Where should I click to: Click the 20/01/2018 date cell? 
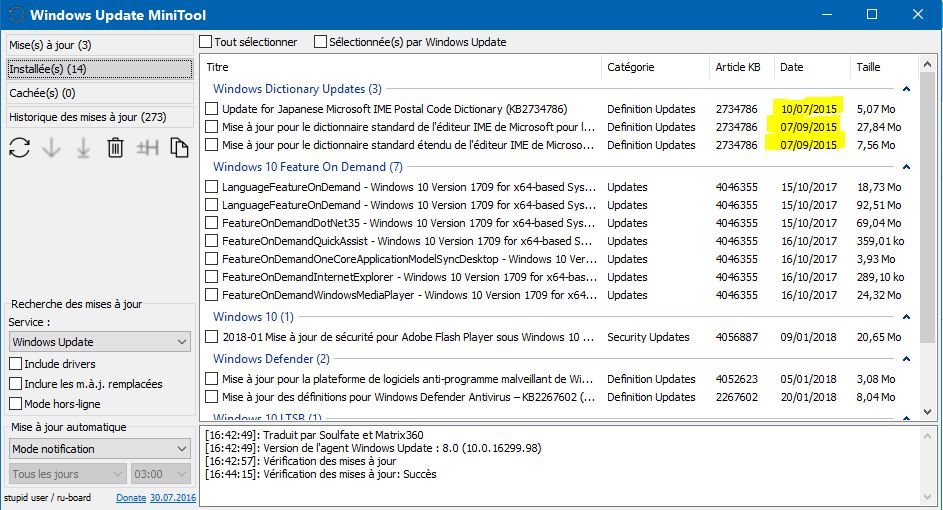pyautogui.click(x=808, y=397)
